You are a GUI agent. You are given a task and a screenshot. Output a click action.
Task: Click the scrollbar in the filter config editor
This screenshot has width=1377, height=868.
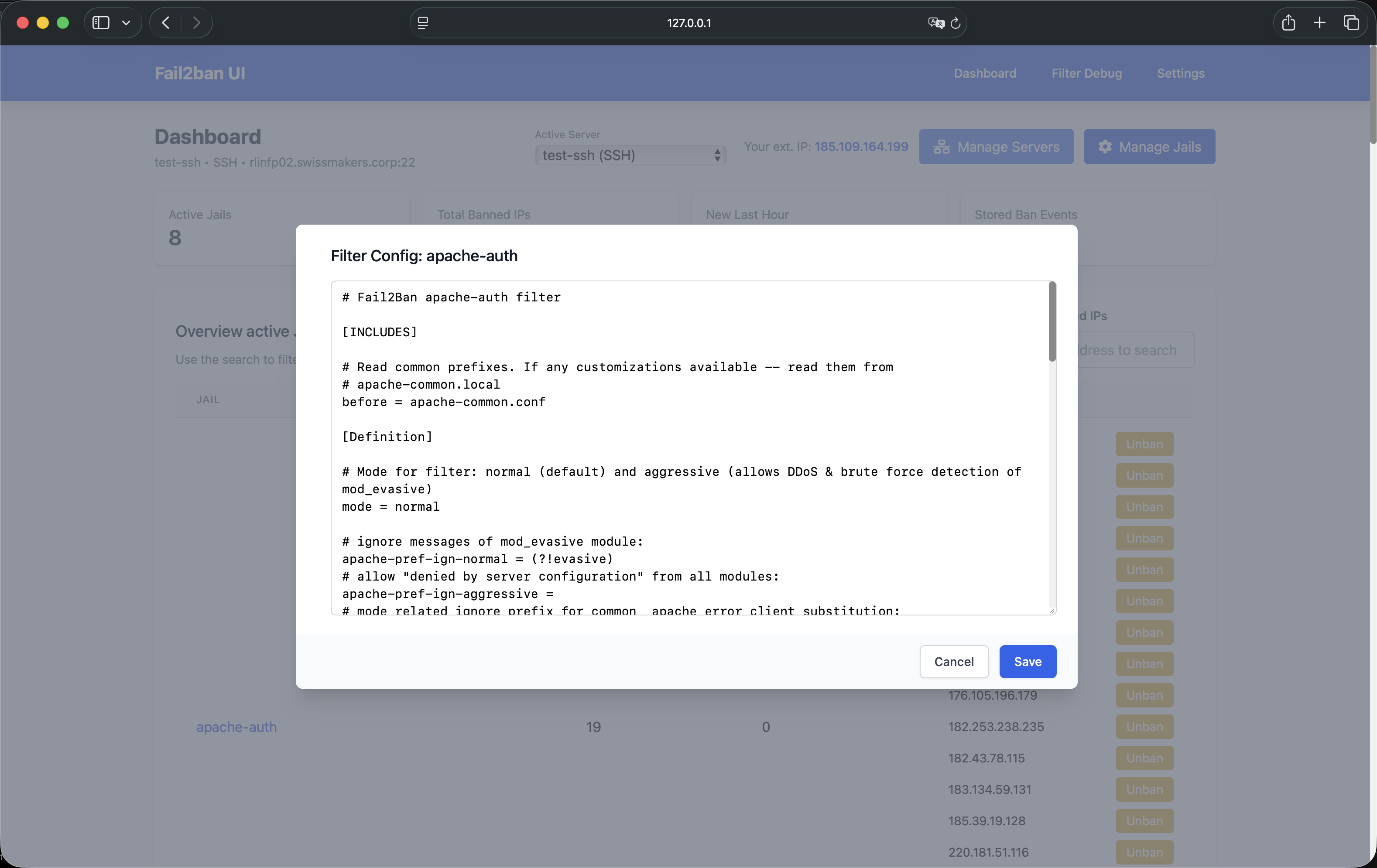coord(1051,322)
